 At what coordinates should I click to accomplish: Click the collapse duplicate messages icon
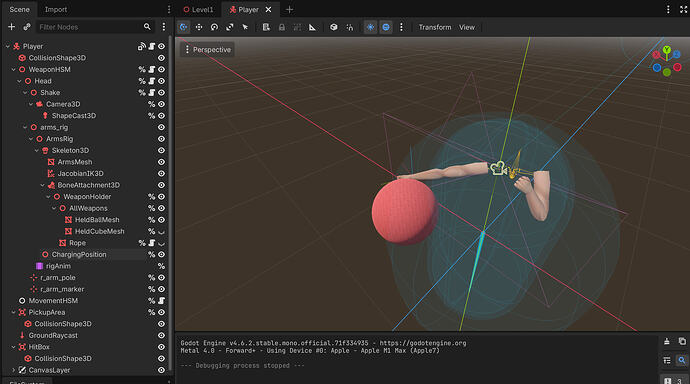tap(667, 360)
